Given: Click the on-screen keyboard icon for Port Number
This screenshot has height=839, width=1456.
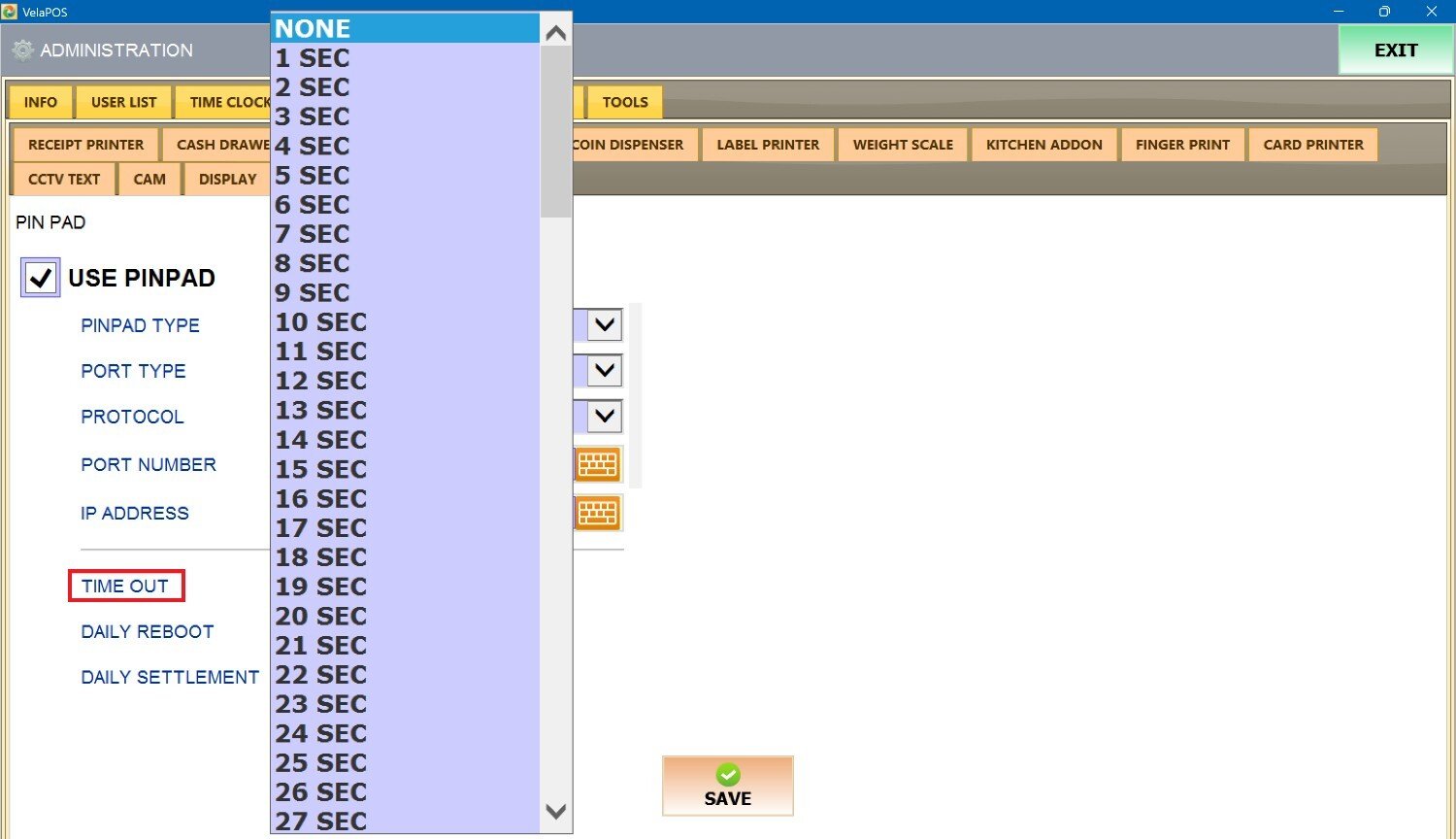Looking at the screenshot, I should pos(598,465).
